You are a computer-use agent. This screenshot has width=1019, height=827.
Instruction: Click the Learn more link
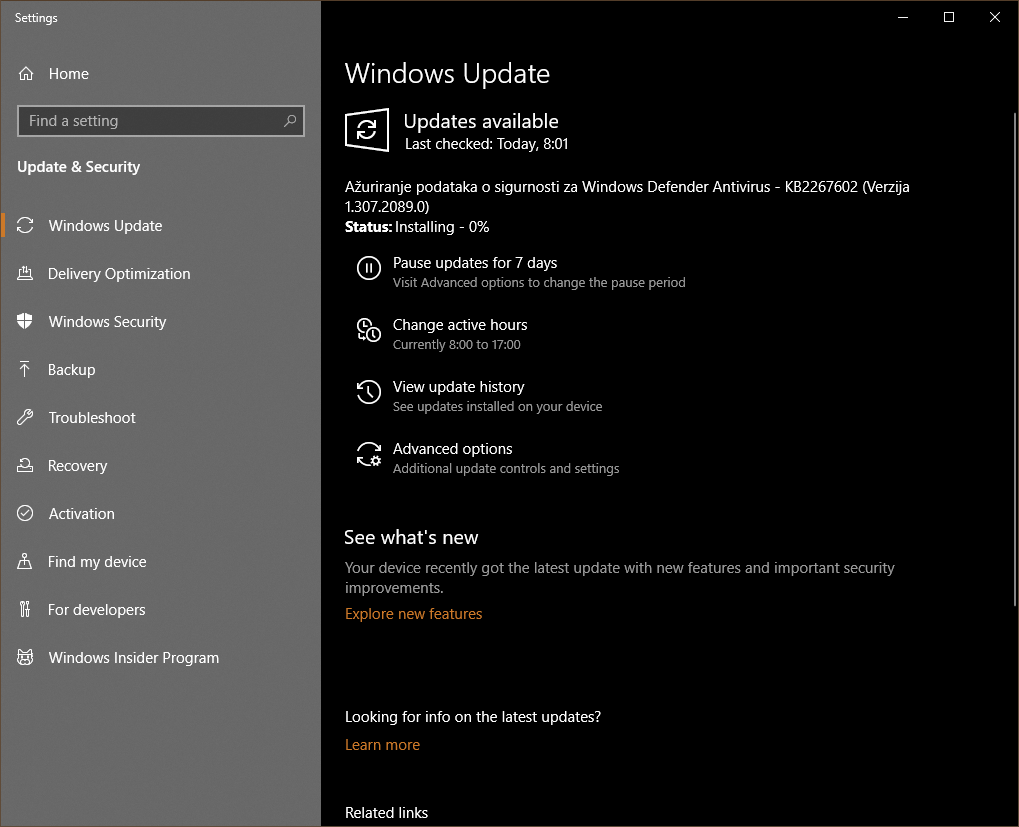coord(382,745)
